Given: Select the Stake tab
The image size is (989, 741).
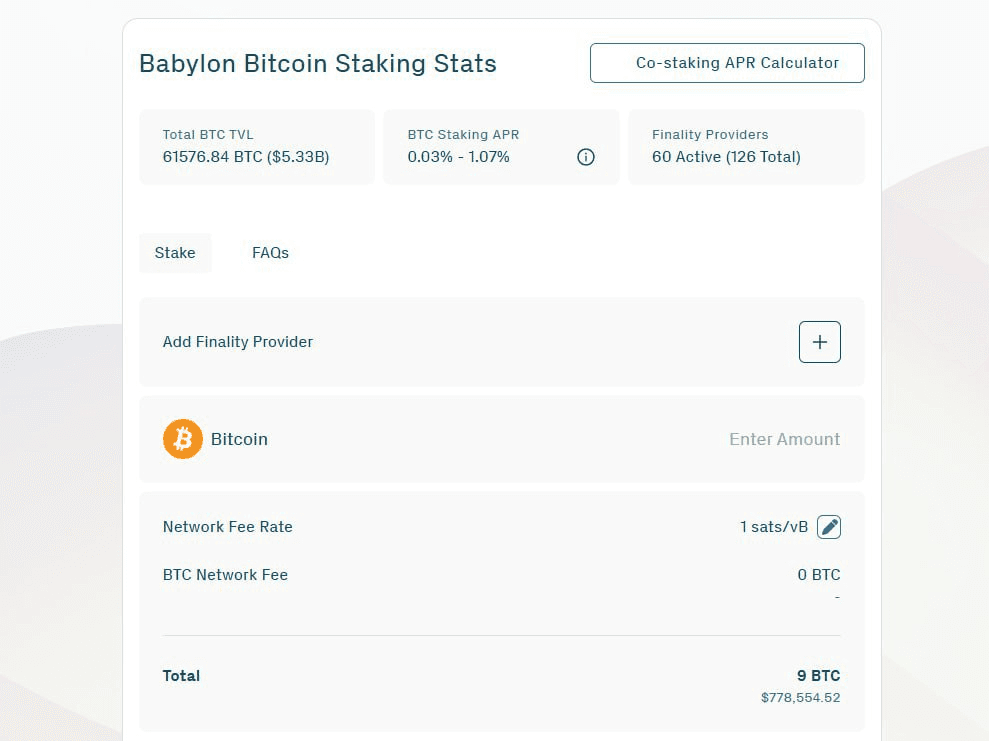Looking at the screenshot, I should (175, 253).
